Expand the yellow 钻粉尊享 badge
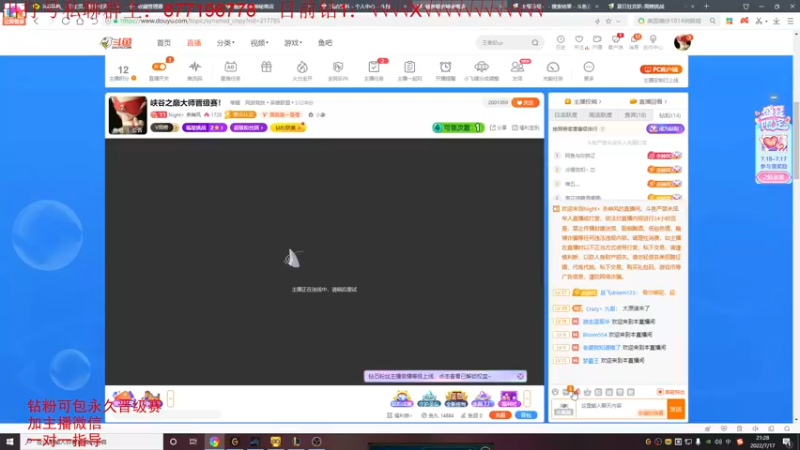The height and width of the screenshot is (450, 800). pyautogui.click(x=288, y=128)
